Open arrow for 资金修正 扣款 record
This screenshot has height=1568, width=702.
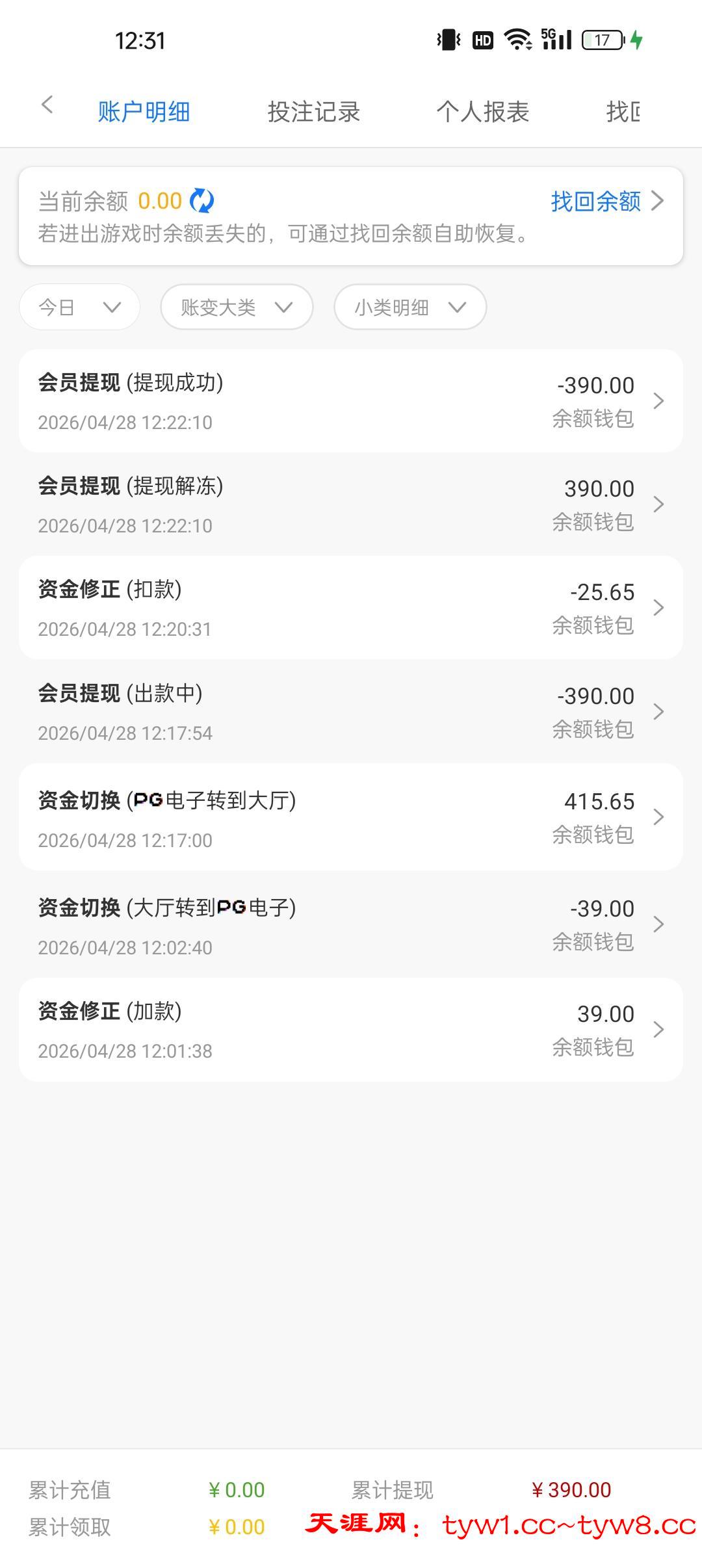click(658, 608)
